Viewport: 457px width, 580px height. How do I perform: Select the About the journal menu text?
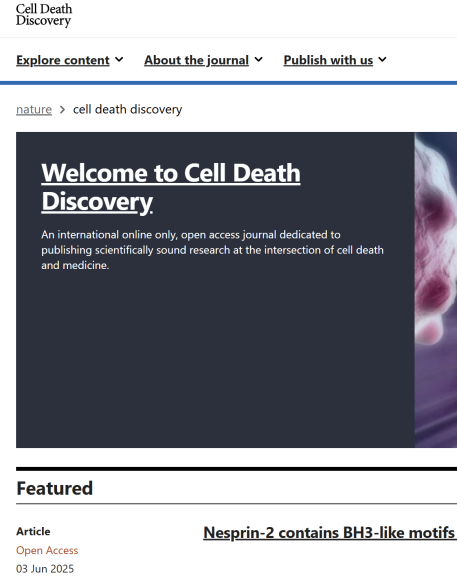click(x=196, y=60)
